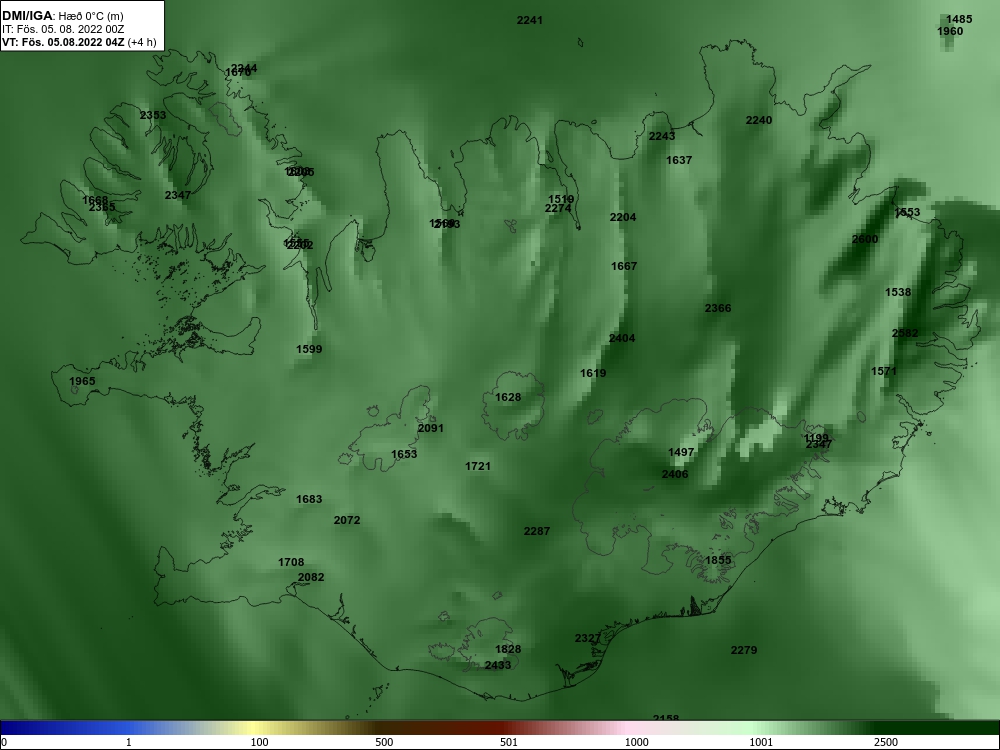The image size is (1000, 750).
Task: Select the value 1485 in the northeast corner
Action: (959, 19)
